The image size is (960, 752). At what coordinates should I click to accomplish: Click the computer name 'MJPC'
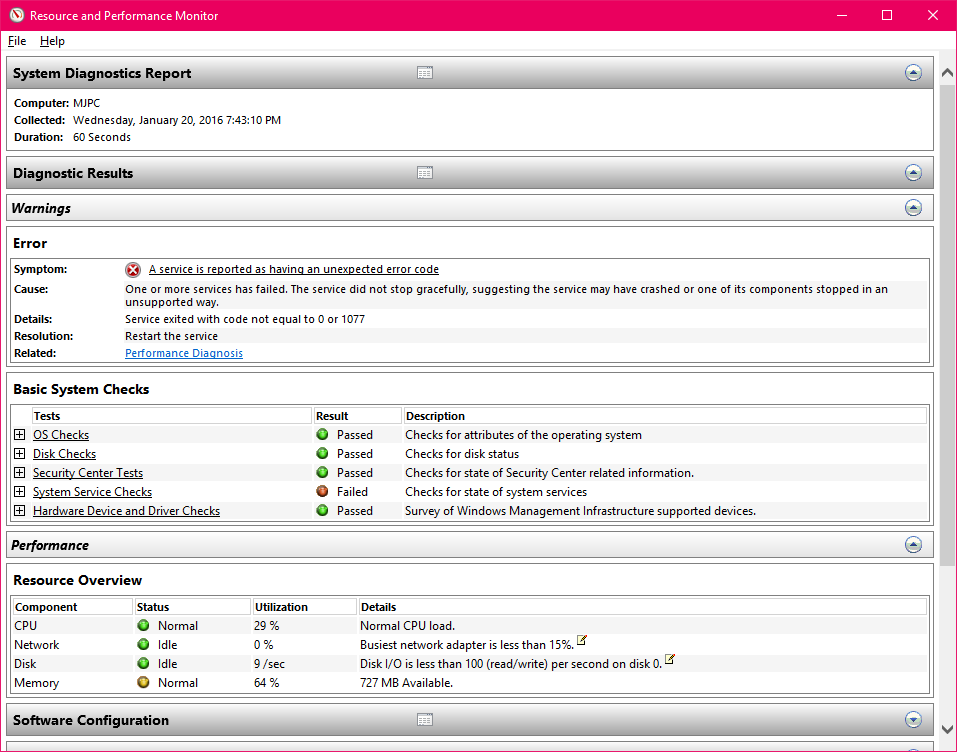click(x=86, y=103)
